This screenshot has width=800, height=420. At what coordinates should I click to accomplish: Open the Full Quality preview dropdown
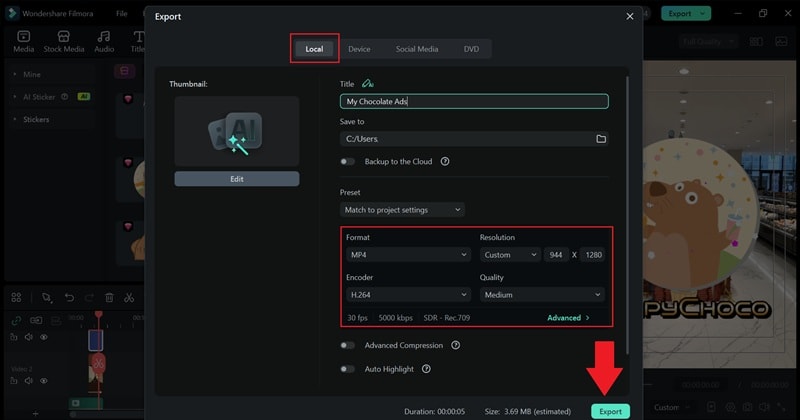(x=709, y=41)
